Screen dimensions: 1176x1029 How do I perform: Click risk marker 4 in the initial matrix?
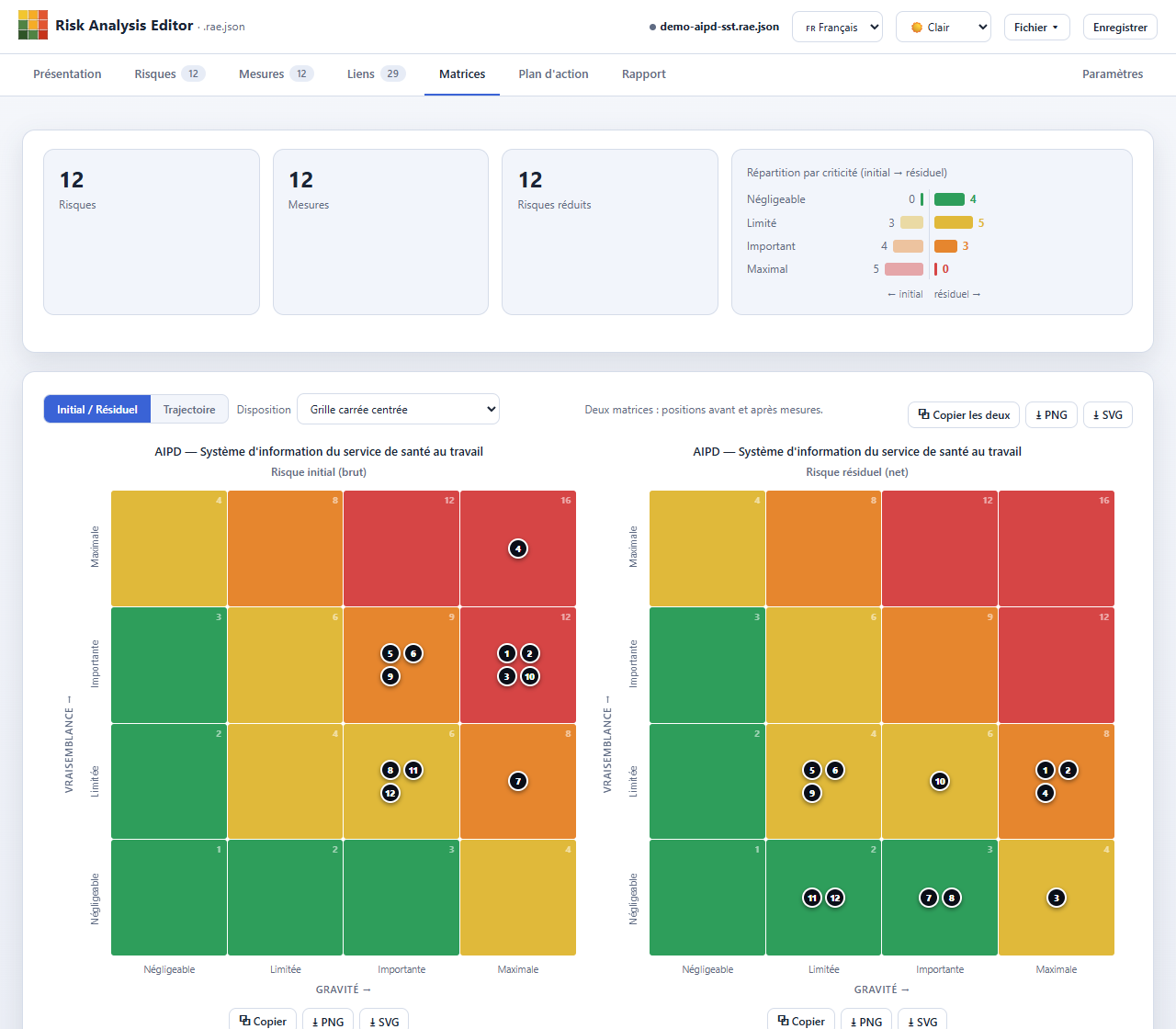pos(518,548)
